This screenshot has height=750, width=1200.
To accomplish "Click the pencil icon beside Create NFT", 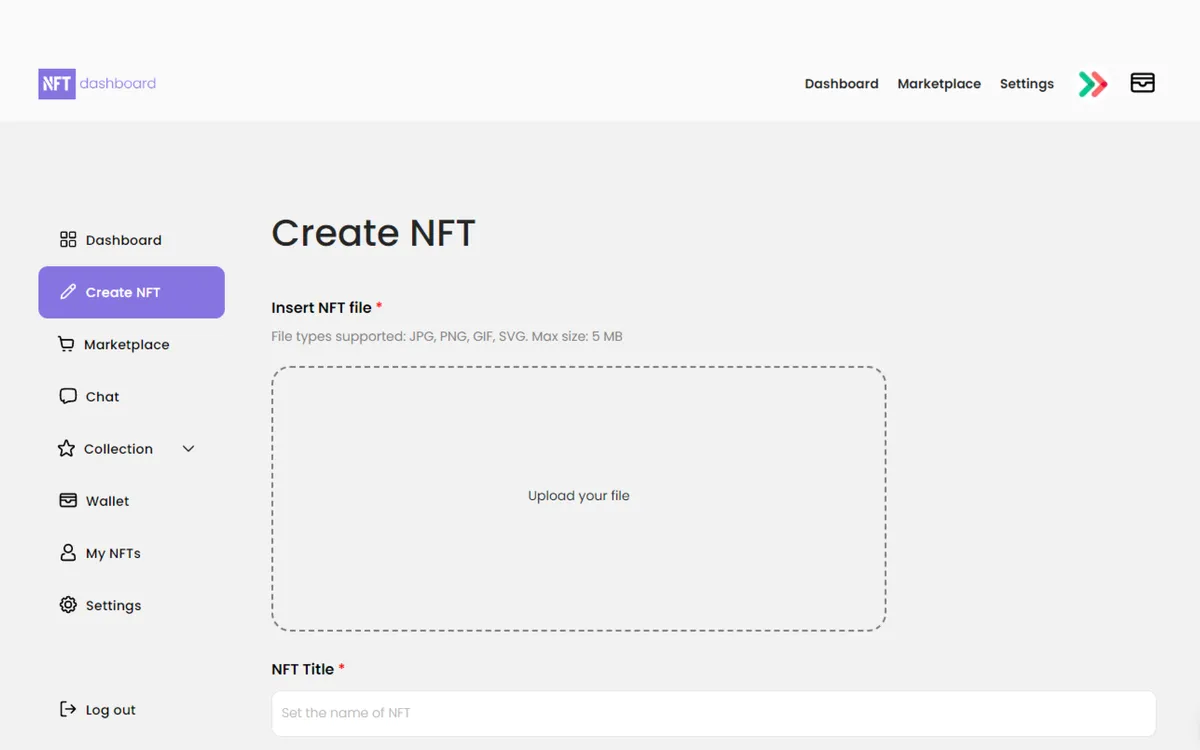I will [x=68, y=292].
